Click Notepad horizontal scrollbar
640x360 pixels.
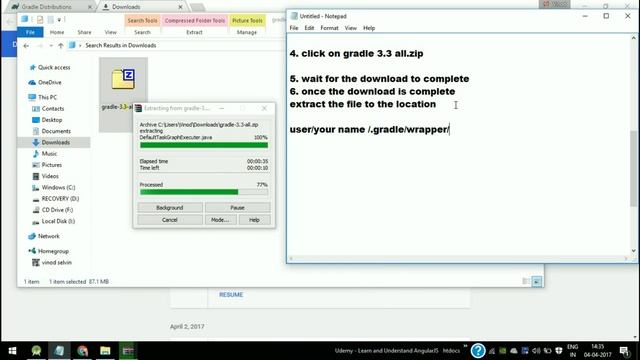point(459,259)
